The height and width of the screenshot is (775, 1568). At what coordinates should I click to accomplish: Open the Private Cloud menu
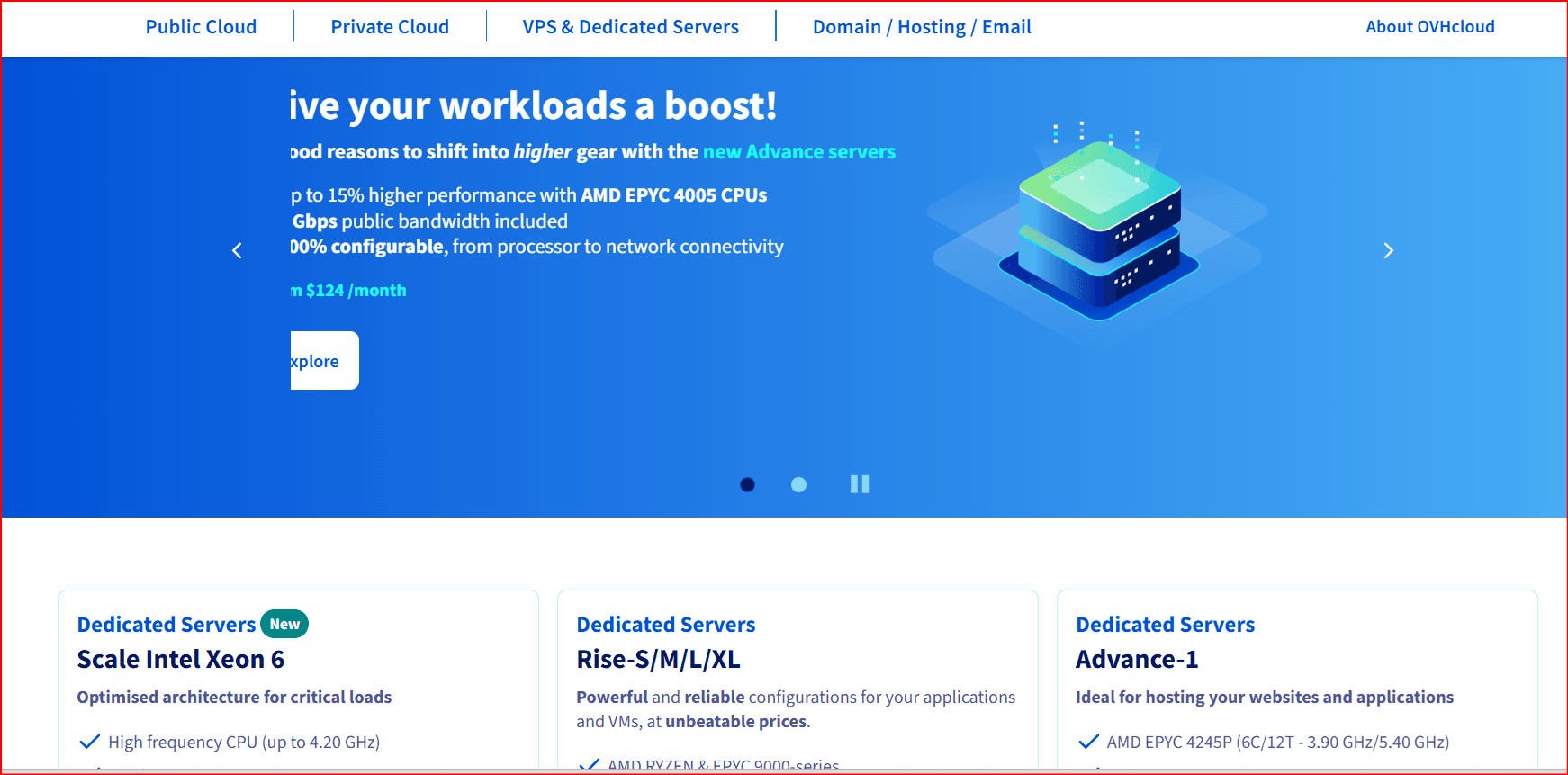tap(390, 27)
